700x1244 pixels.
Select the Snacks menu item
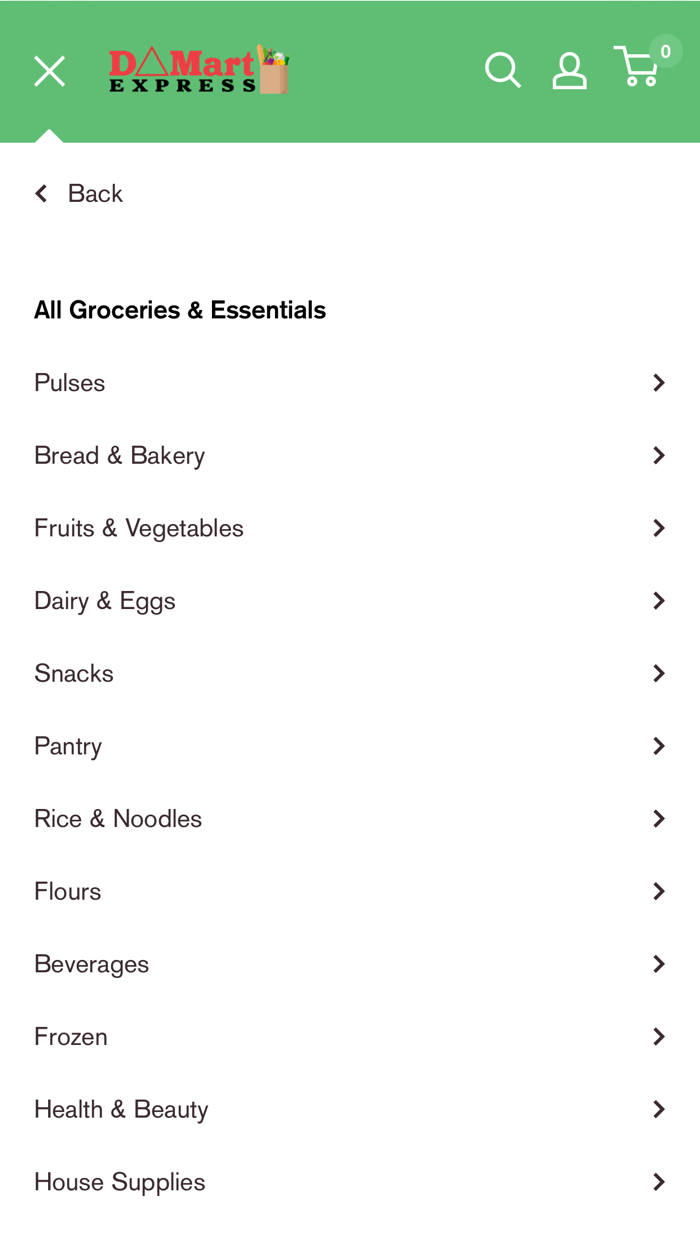[x=74, y=673]
